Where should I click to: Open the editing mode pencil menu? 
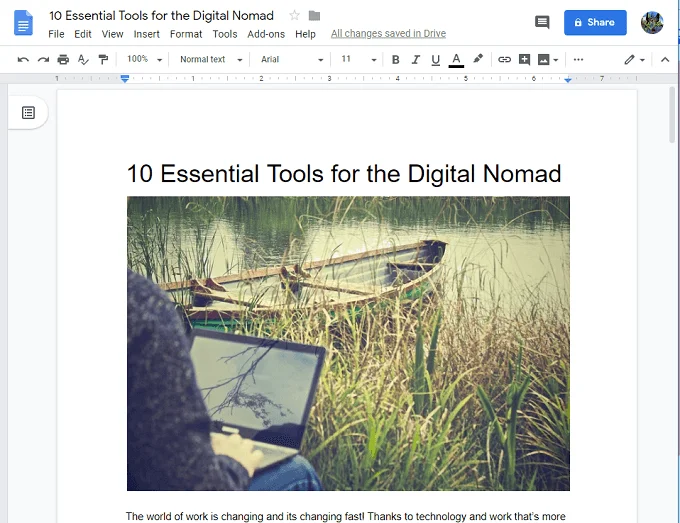634,59
